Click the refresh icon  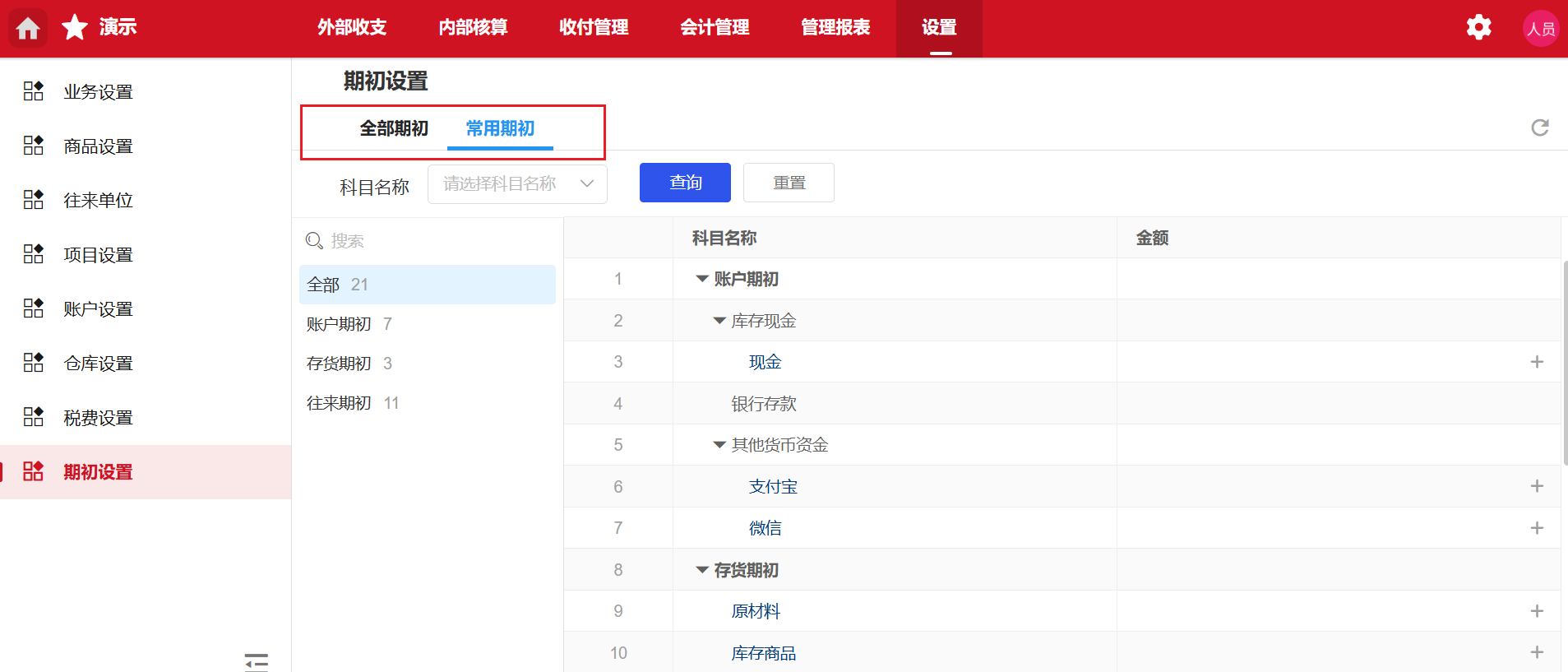[x=1539, y=127]
